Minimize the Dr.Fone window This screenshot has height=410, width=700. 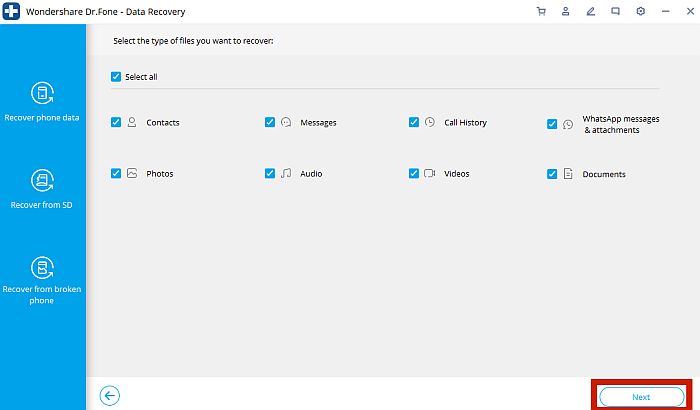(x=666, y=12)
